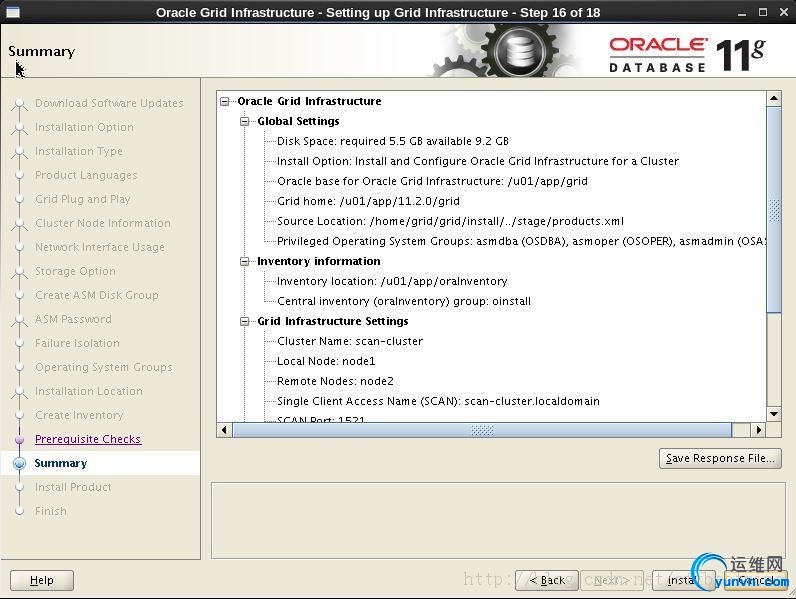
Task: Select the Inventory location row
Action: 392,281
